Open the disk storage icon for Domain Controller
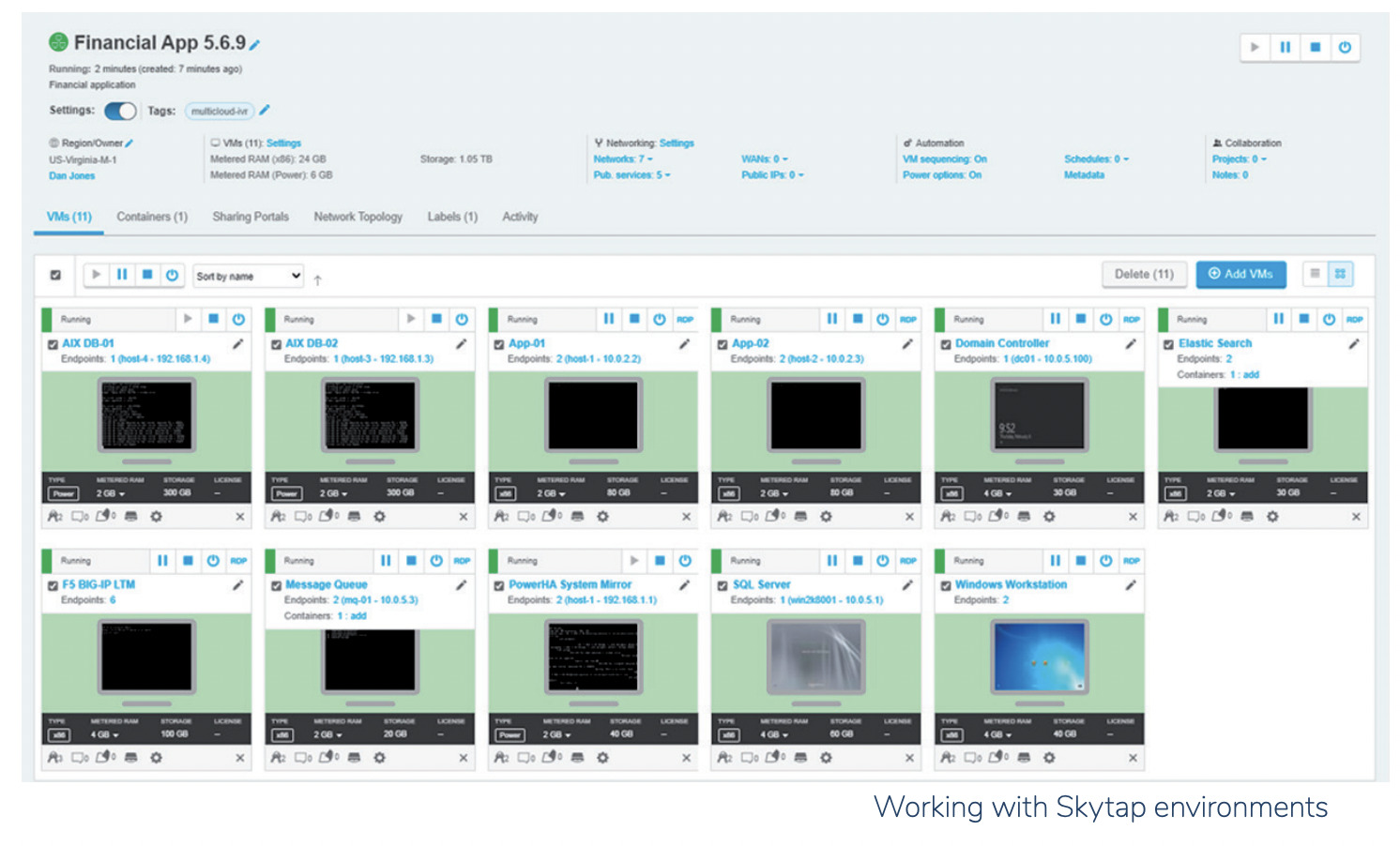Screen dimensions: 1400x846 pos(1024,517)
